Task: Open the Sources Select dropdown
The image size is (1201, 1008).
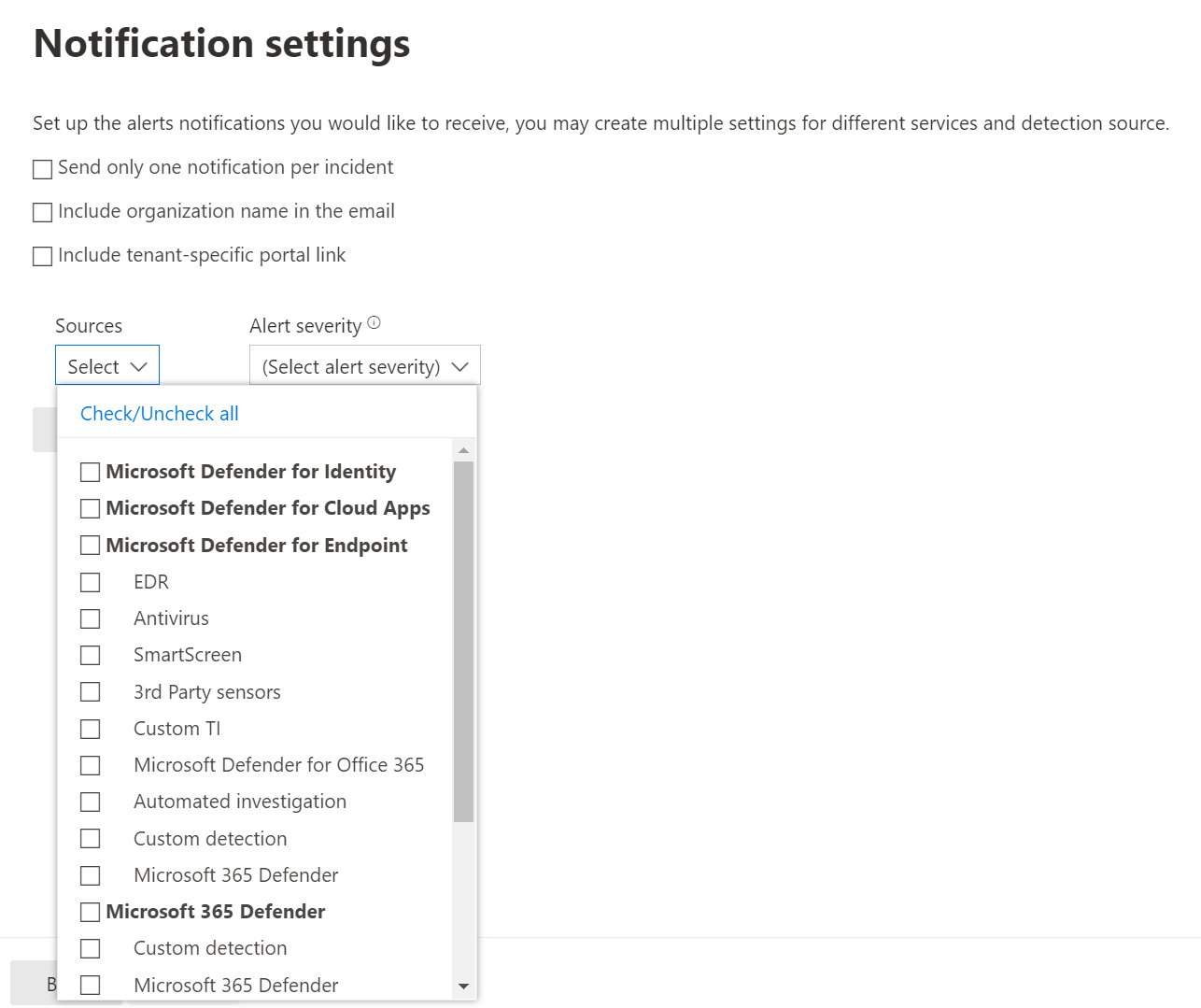Action: pos(106,365)
